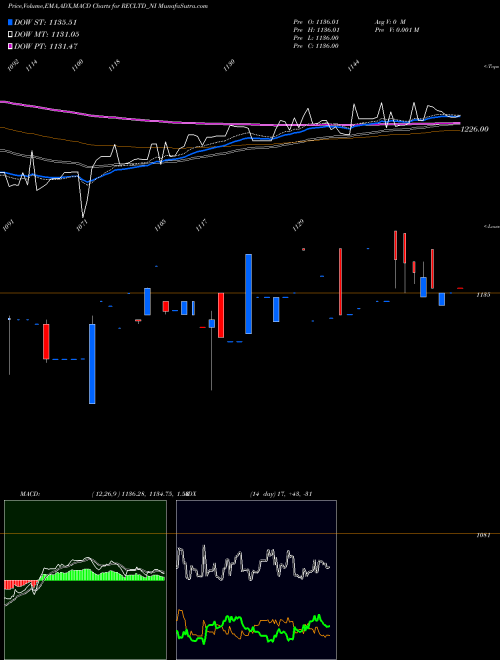Click the tallest blue candlestick in the middle

[x=248, y=294]
